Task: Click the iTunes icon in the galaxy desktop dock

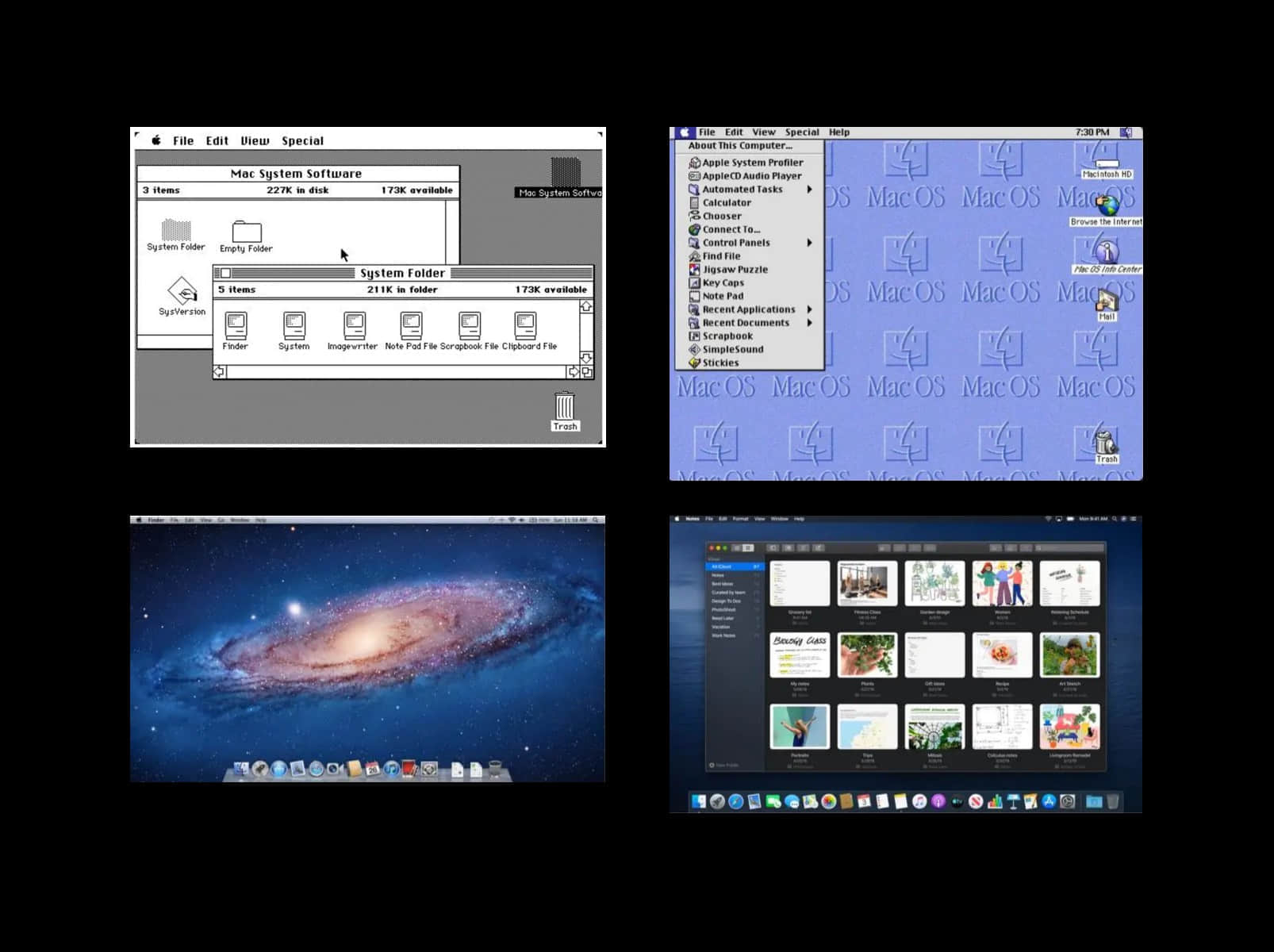Action: pyautogui.click(x=391, y=769)
